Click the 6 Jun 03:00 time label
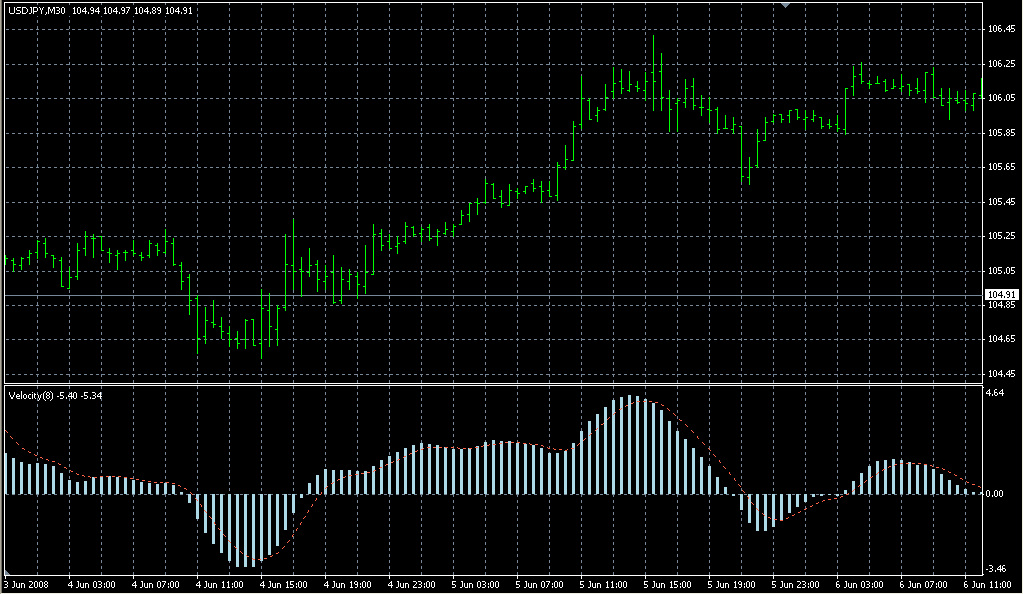Viewport: 1024px width, 594px height. point(861,584)
